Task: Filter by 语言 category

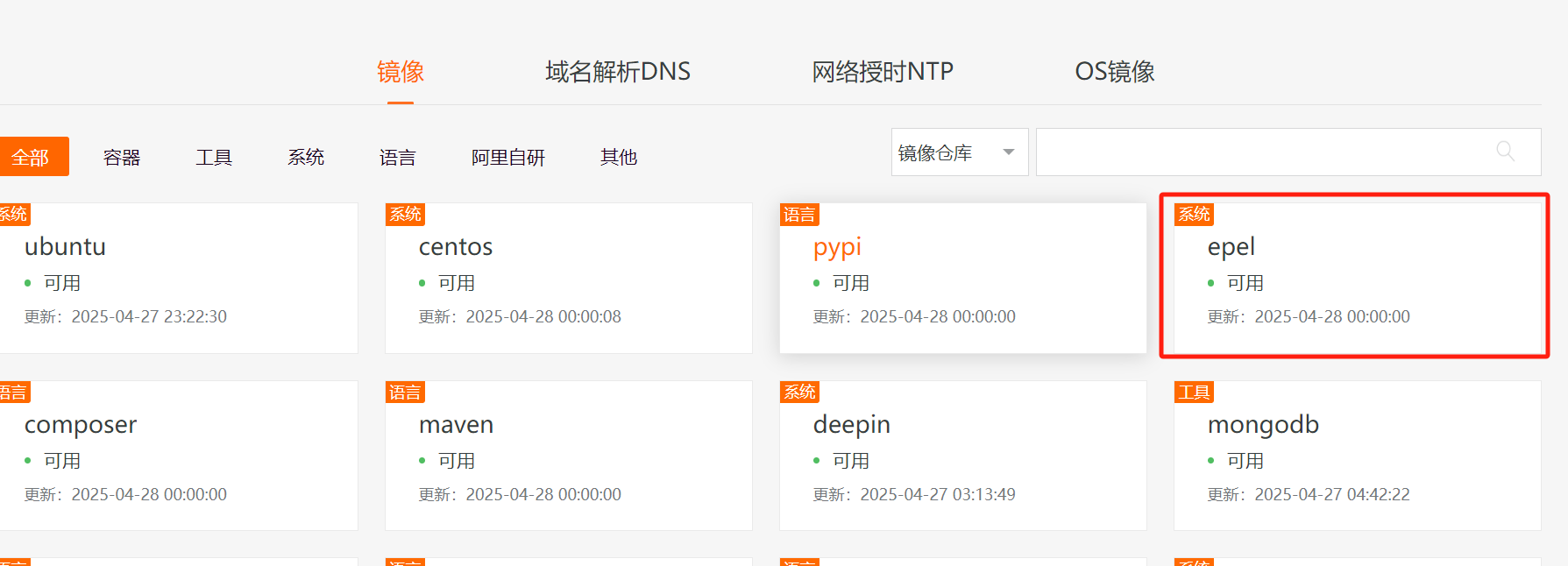Action: (398, 158)
